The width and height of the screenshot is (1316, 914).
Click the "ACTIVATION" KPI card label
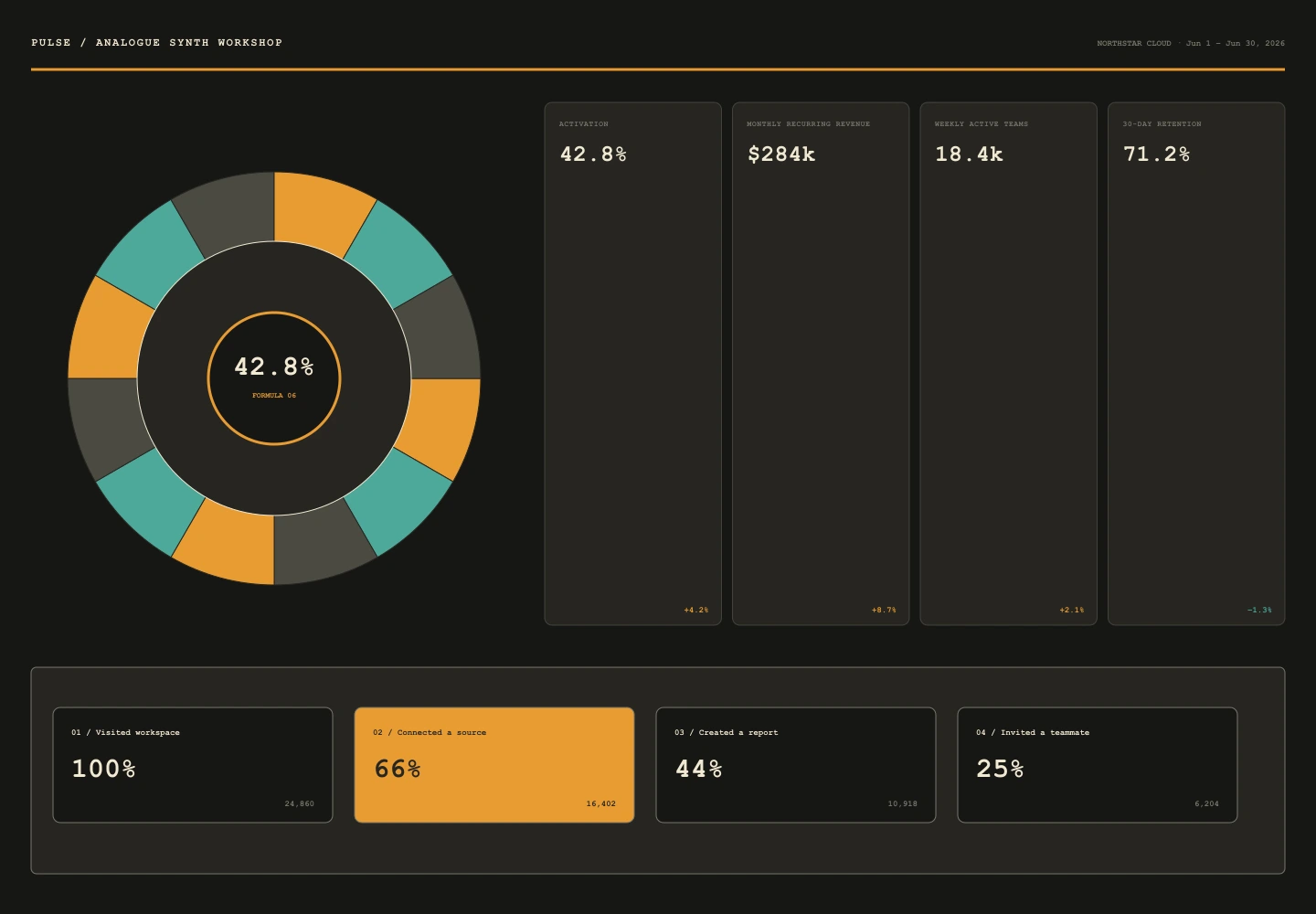click(x=583, y=124)
